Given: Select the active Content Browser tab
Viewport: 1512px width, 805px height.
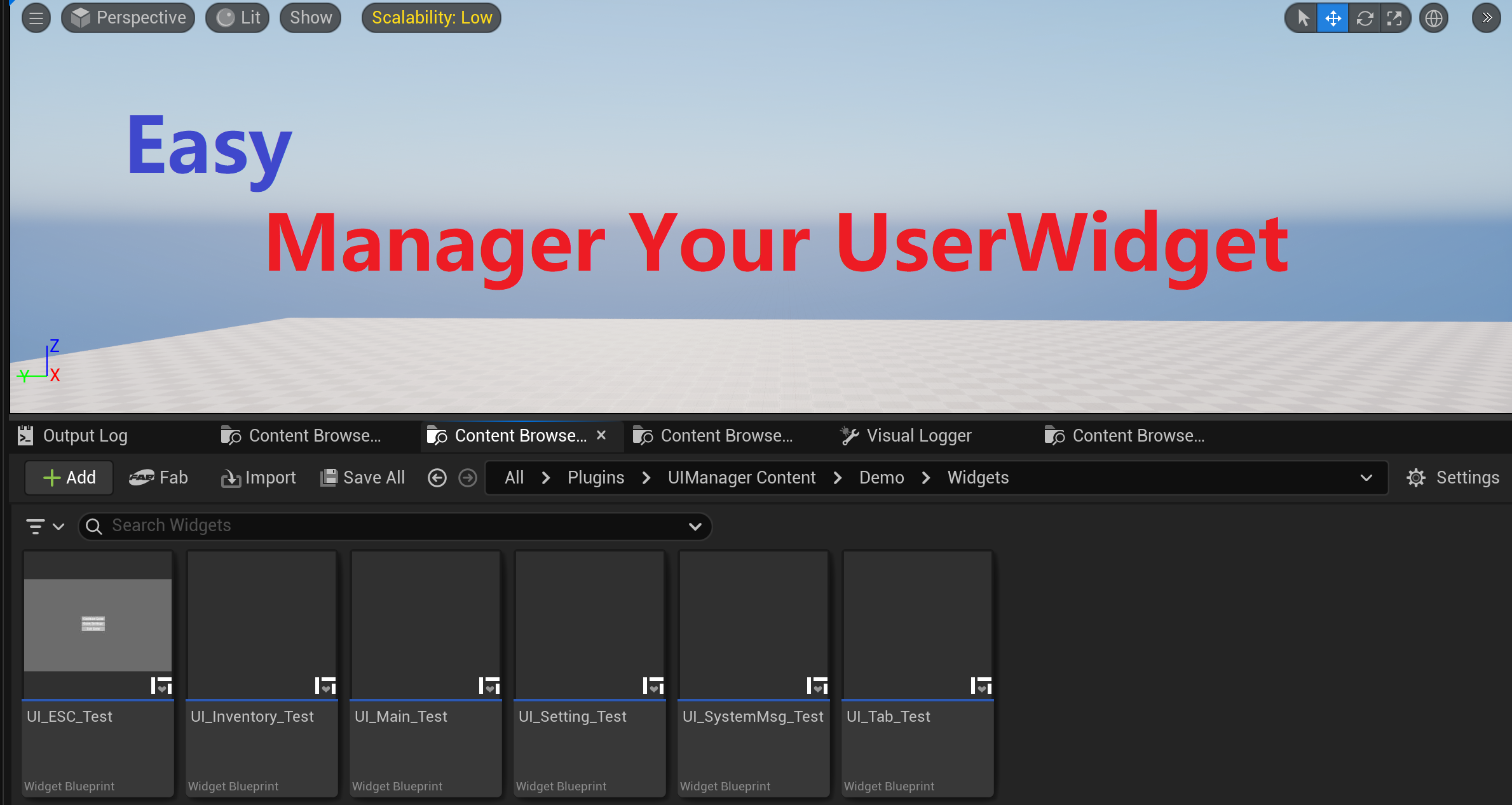Looking at the screenshot, I should 521,436.
